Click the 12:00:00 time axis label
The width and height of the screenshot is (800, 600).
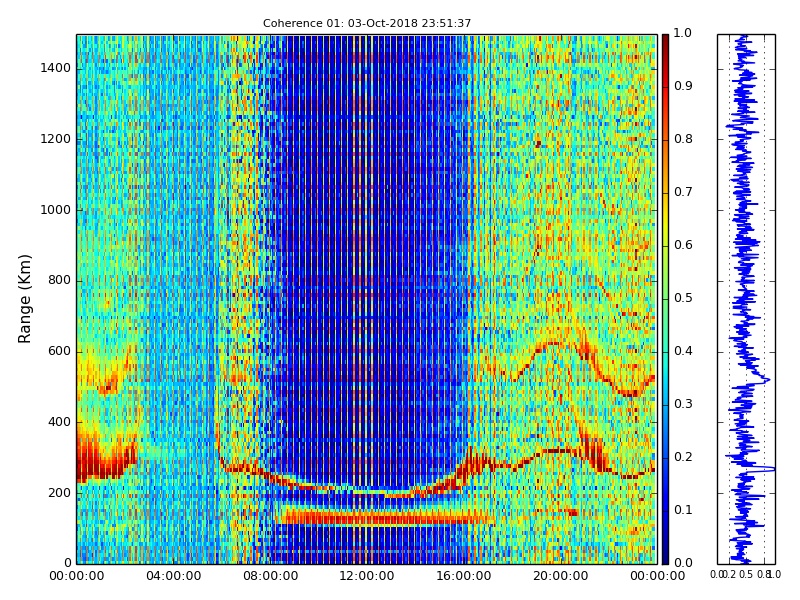(x=367, y=577)
